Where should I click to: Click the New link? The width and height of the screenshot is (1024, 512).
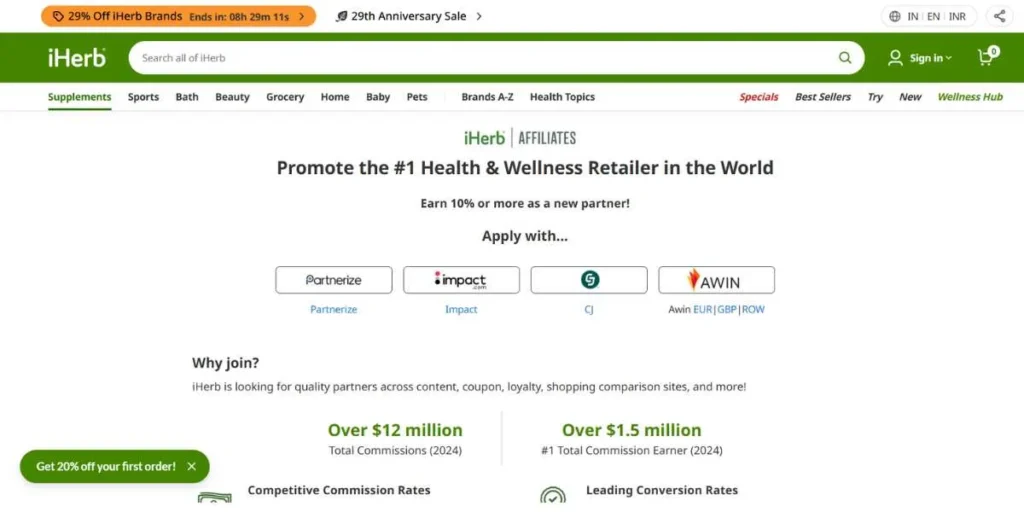[910, 97]
